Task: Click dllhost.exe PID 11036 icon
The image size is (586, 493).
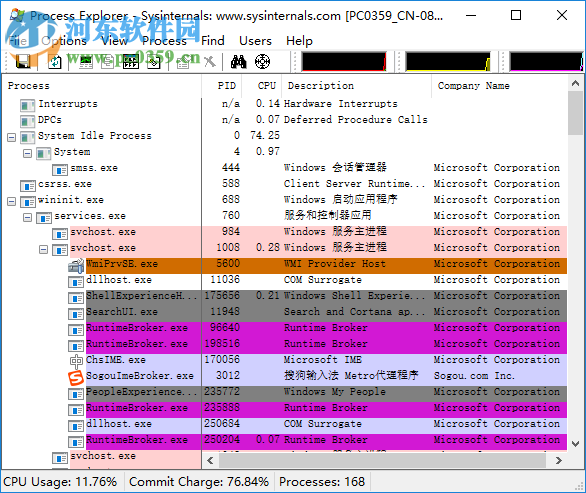Action: 76,282
